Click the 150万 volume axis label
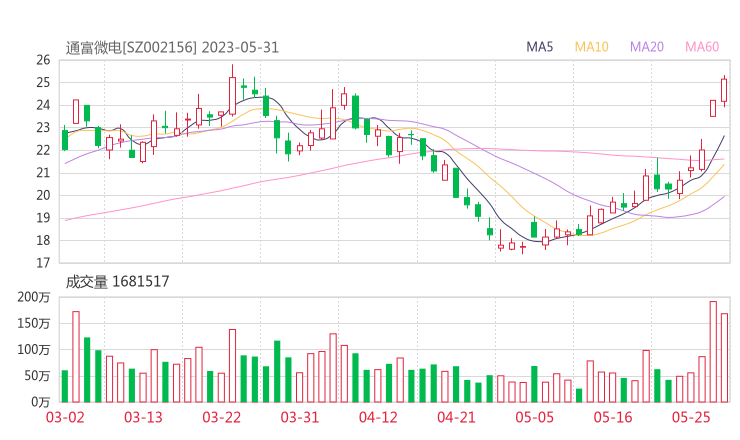The width and height of the screenshot is (740, 440). (x=34, y=323)
